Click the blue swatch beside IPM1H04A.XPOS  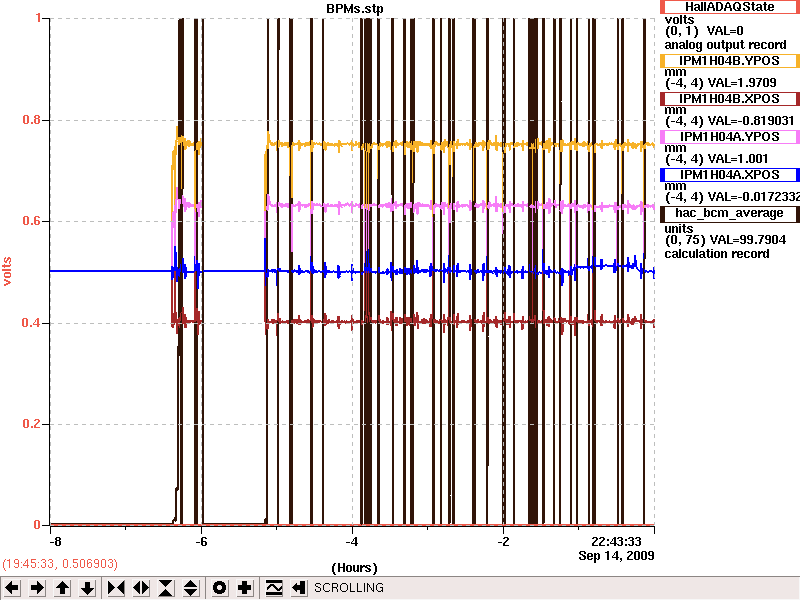point(663,175)
